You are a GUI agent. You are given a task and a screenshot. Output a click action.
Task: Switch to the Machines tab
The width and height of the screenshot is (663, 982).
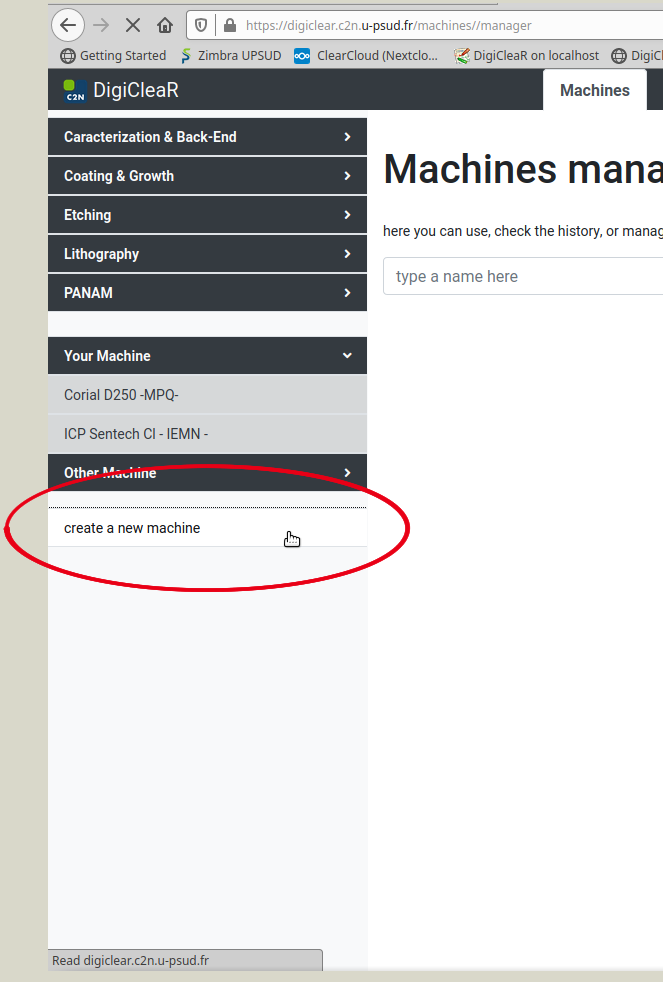(x=594, y=90)
